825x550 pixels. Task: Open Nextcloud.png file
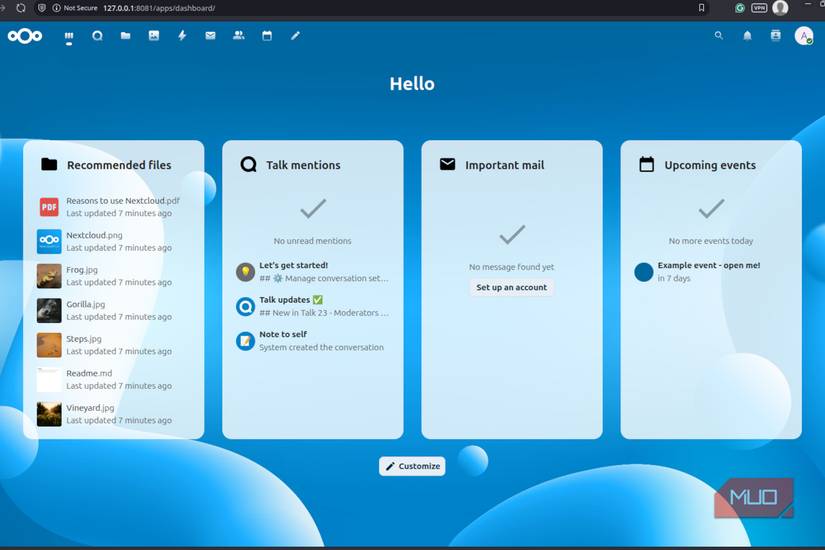114,242
